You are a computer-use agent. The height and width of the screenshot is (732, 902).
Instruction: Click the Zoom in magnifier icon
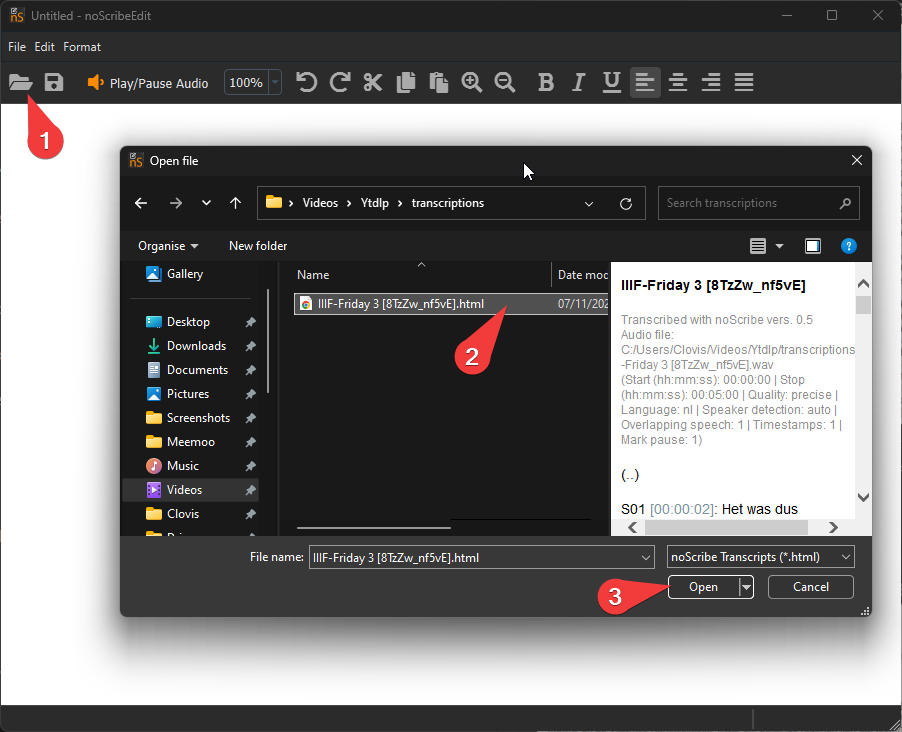coord(472,83)
